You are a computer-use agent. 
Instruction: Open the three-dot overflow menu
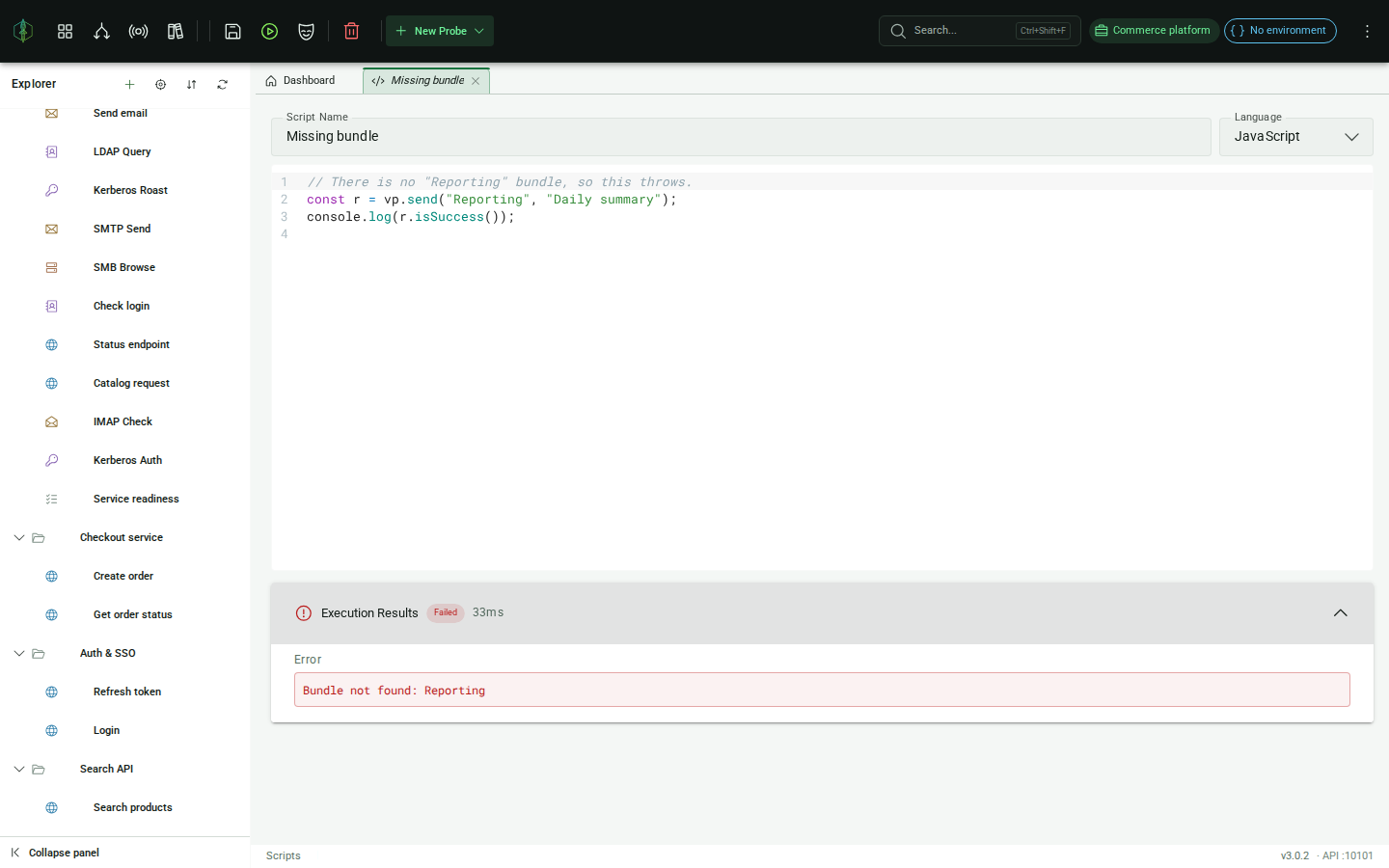(x=1367, y=31)
